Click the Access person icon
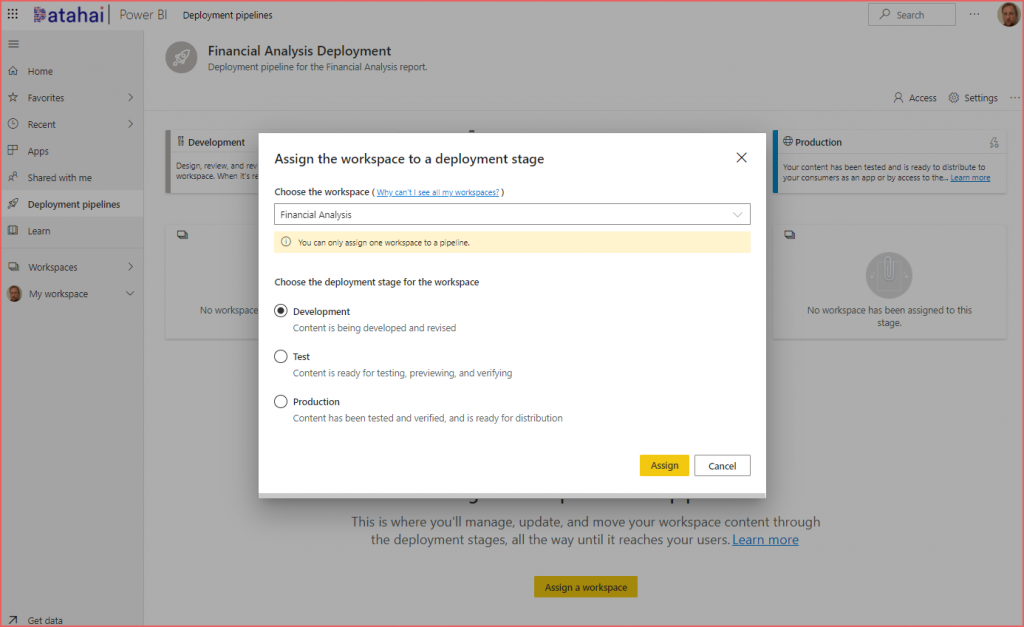 [899, 97]
